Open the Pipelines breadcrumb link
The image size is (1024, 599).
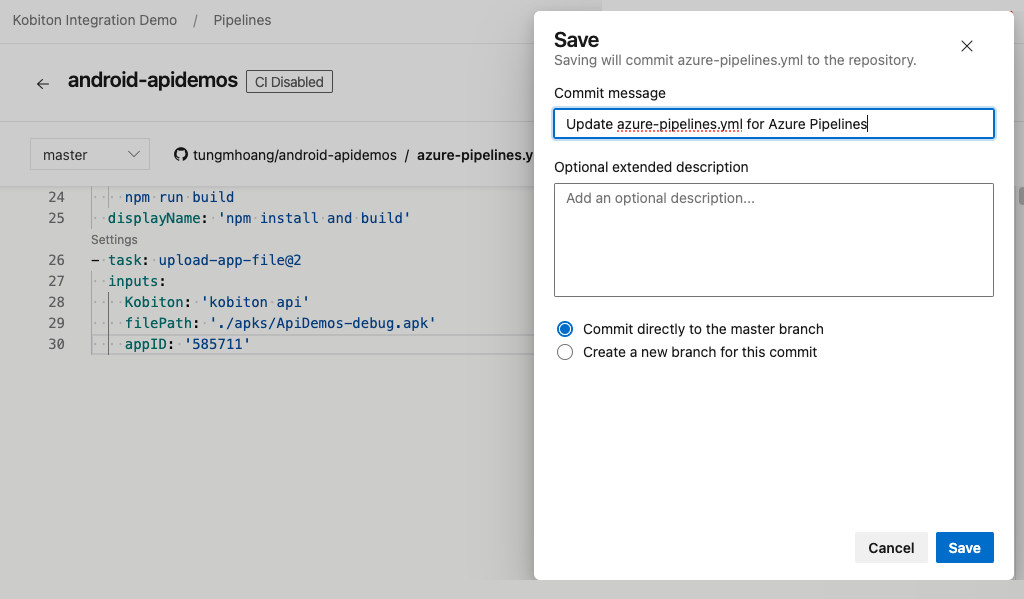[x=242, y=20]
